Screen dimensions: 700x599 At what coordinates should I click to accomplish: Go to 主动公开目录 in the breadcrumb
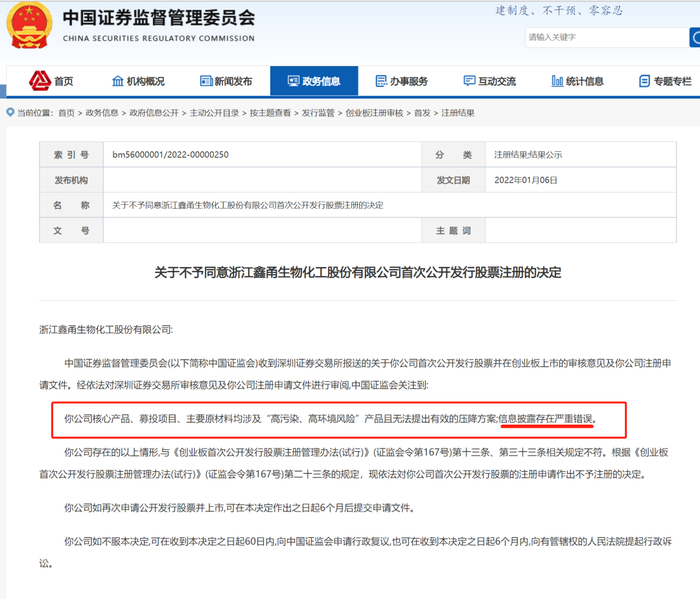(x=214, y=113)
